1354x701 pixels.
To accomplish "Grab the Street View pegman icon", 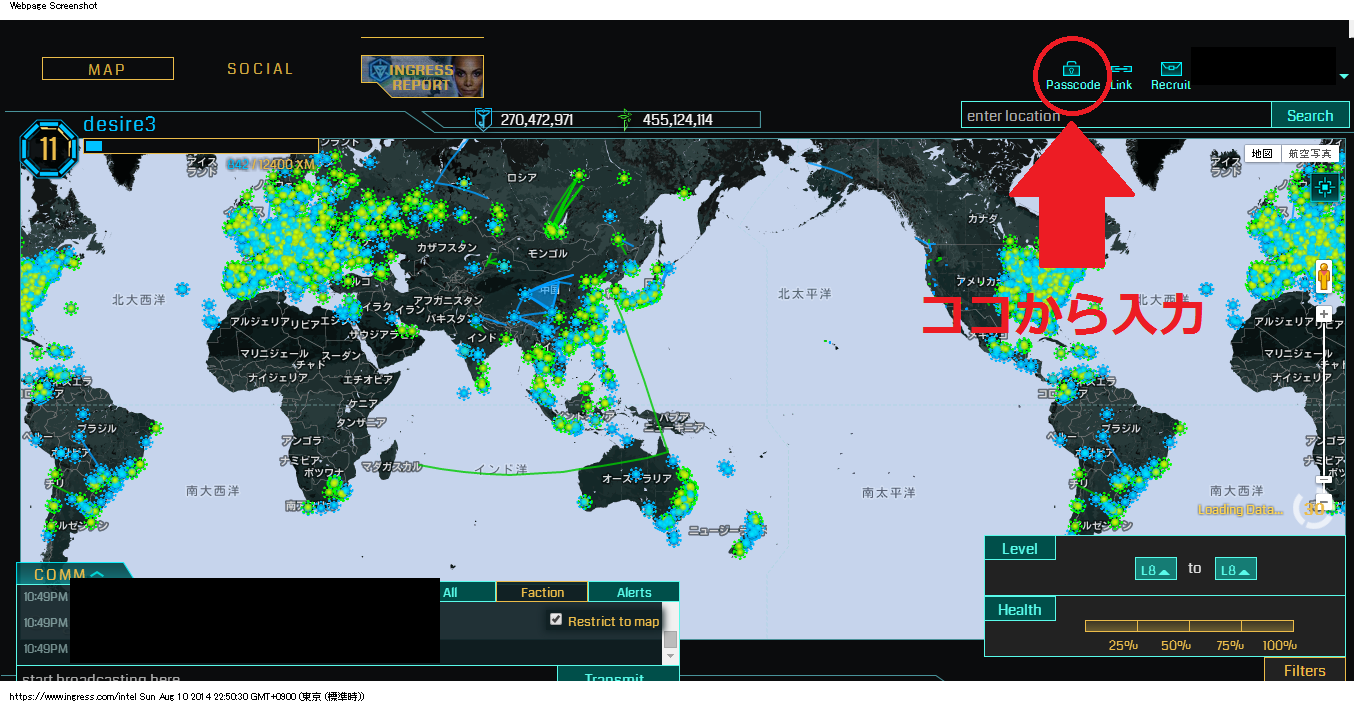I will (x=1322, y=274).
